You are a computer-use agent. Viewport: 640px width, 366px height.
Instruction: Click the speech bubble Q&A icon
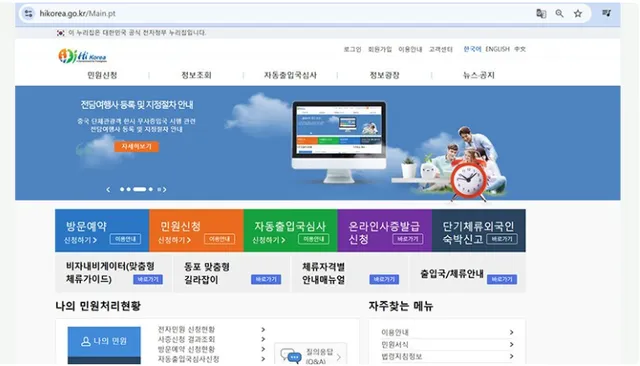click(291, 356)
